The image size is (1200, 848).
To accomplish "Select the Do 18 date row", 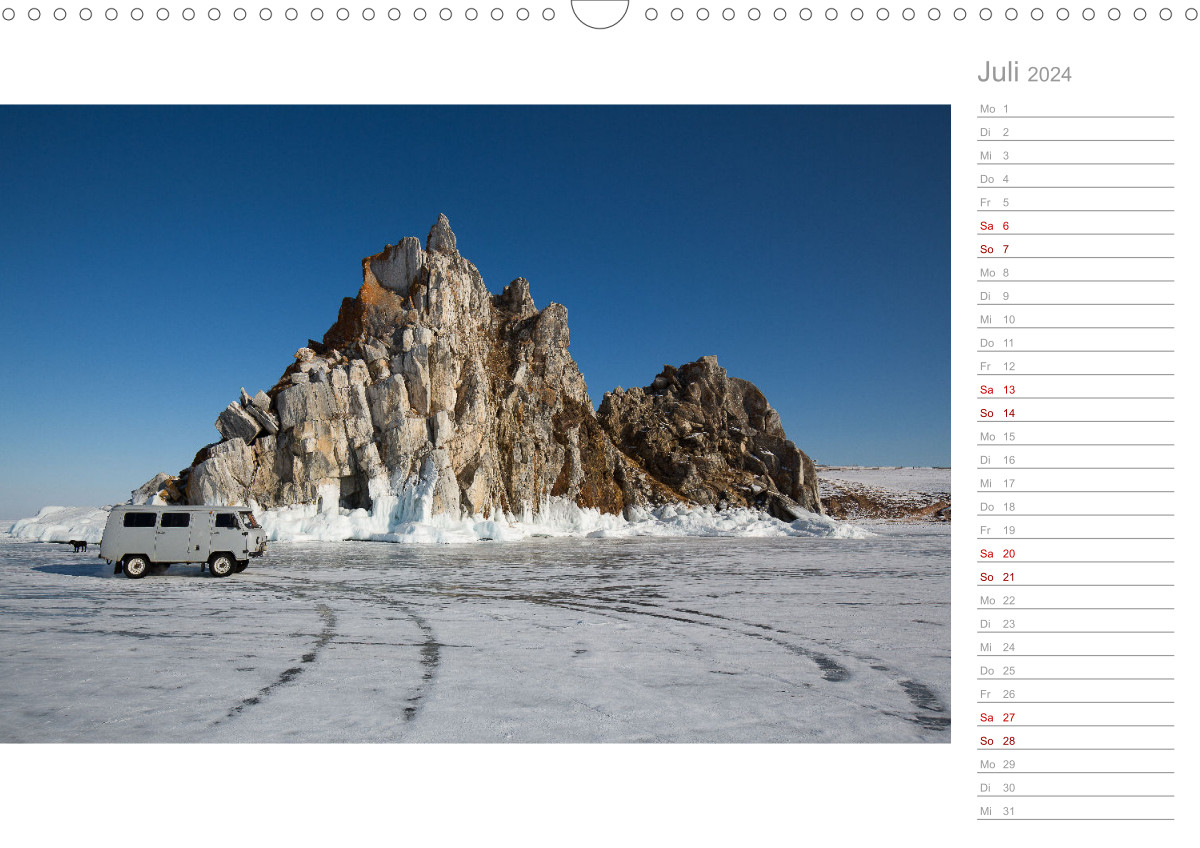I will 1075,505.
